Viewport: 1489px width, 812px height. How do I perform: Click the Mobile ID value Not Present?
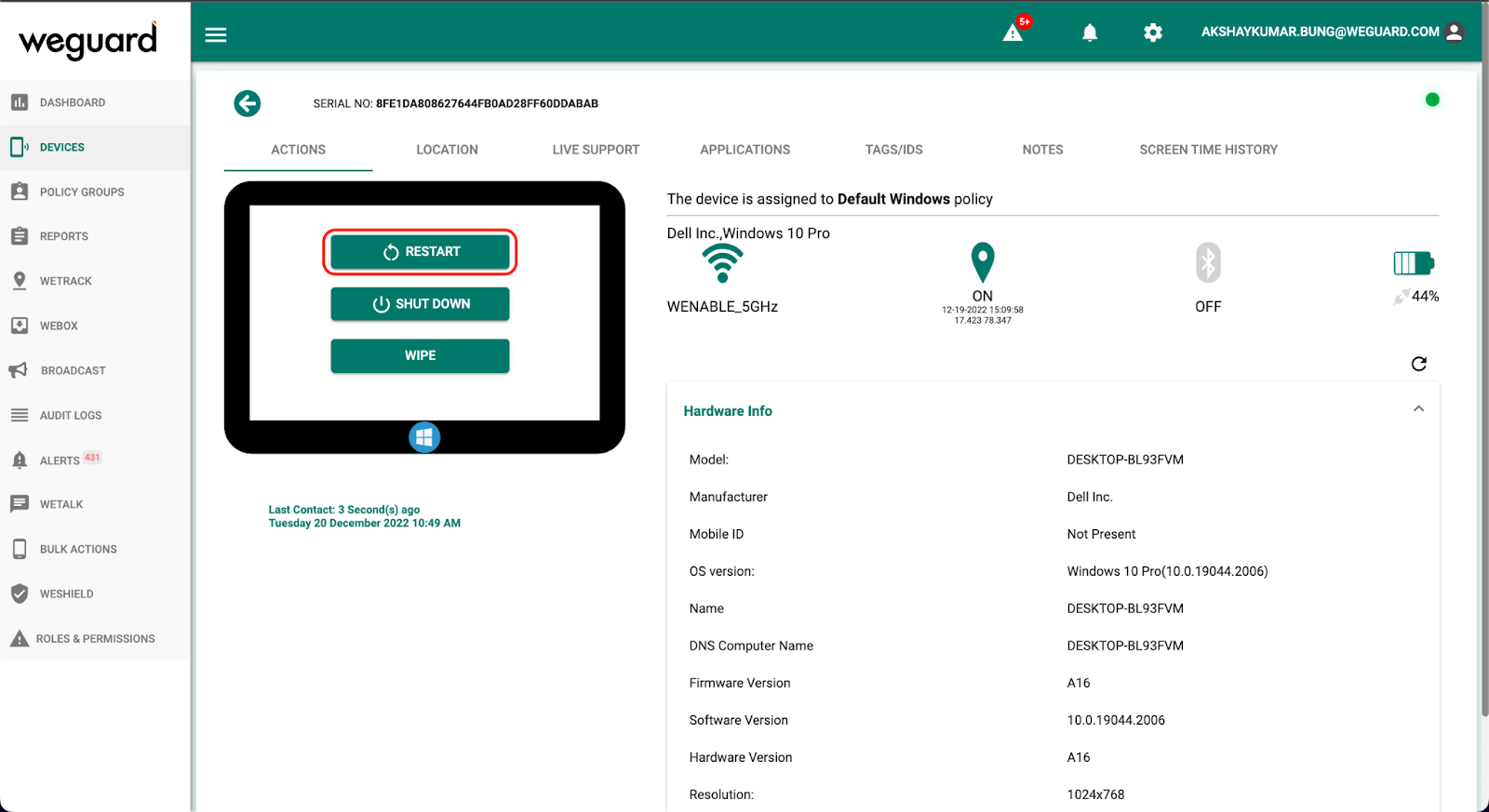(x=1102, y=534)
